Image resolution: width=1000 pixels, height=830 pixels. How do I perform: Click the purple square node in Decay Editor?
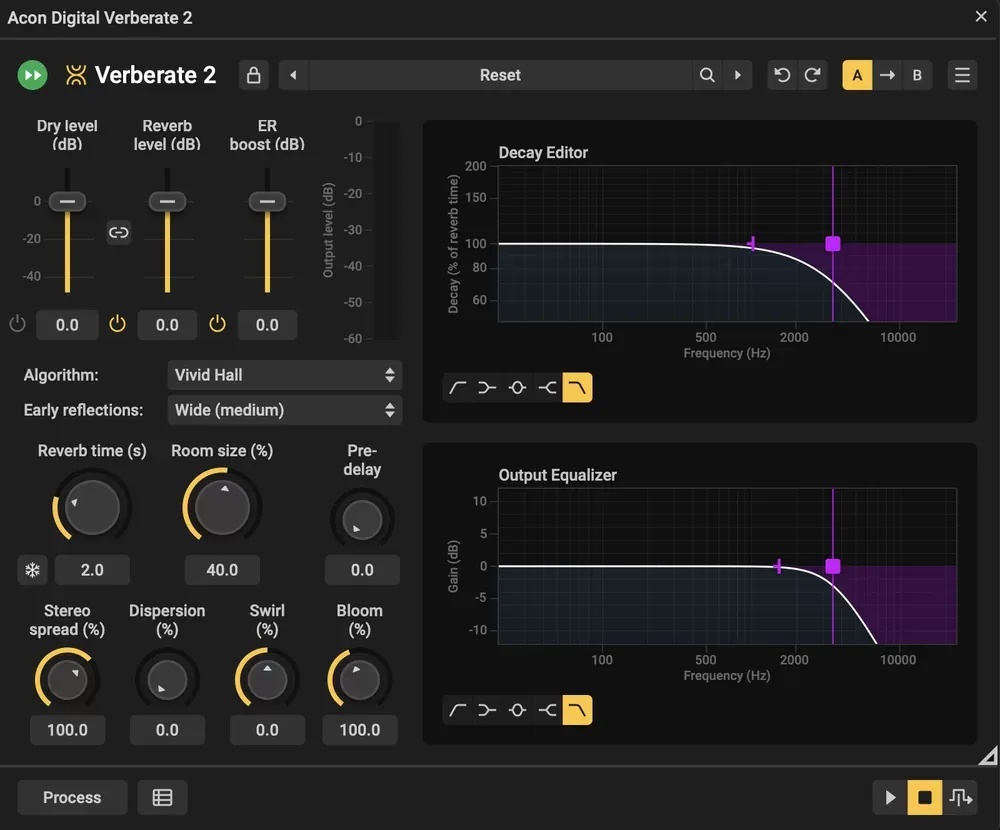[833, 244]
